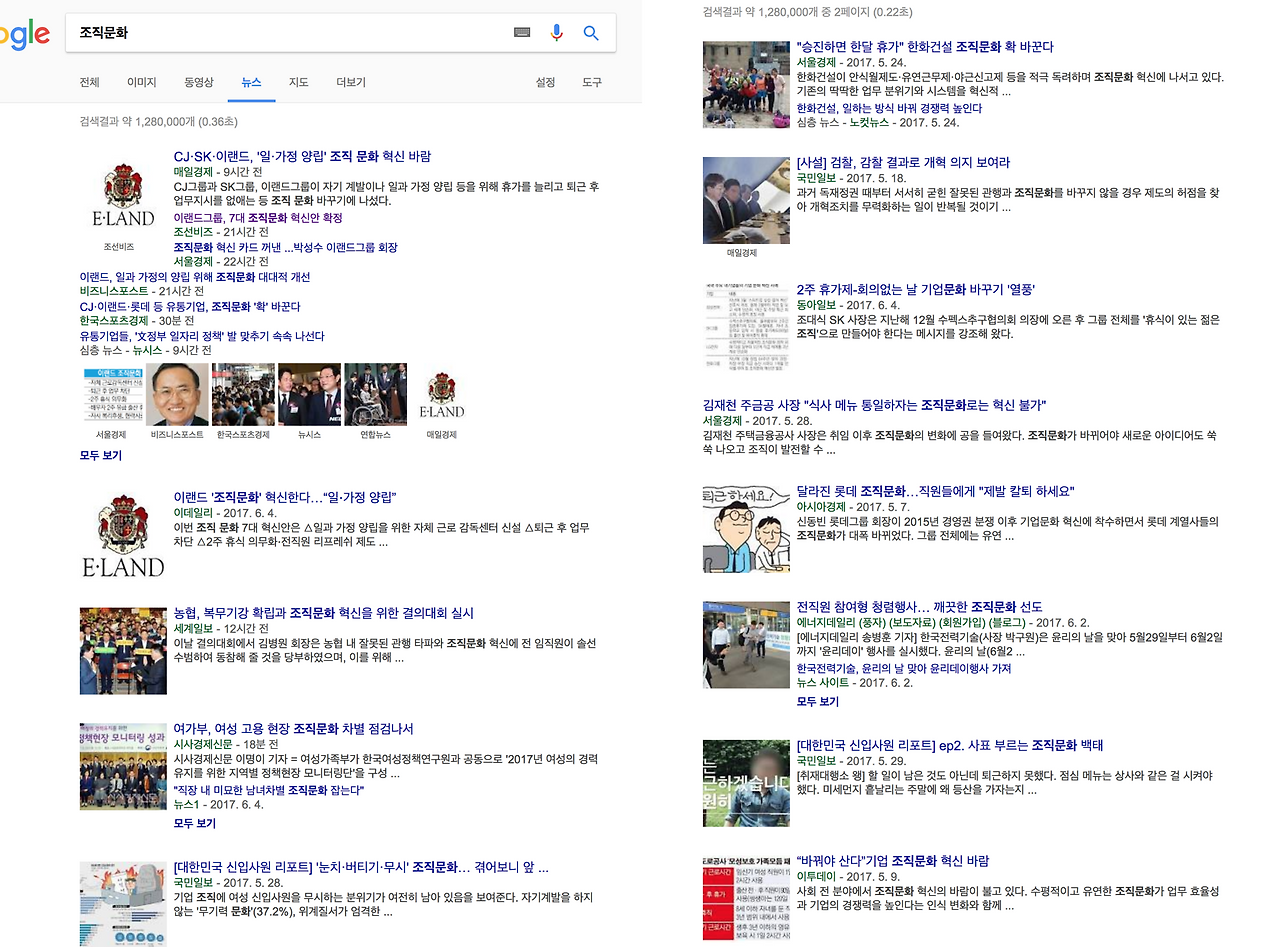Open 이랜드 '조직문화' 혁신한다 article from 이데일리
1280x947 pixels.
pyautogui.click(x=285, y=497)
